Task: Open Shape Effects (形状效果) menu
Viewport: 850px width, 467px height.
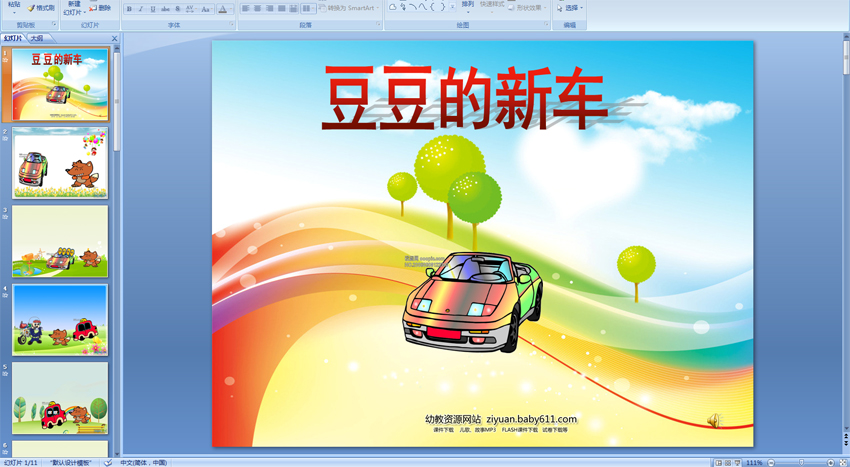Action: pyautogui.click(x=527, y=8)
